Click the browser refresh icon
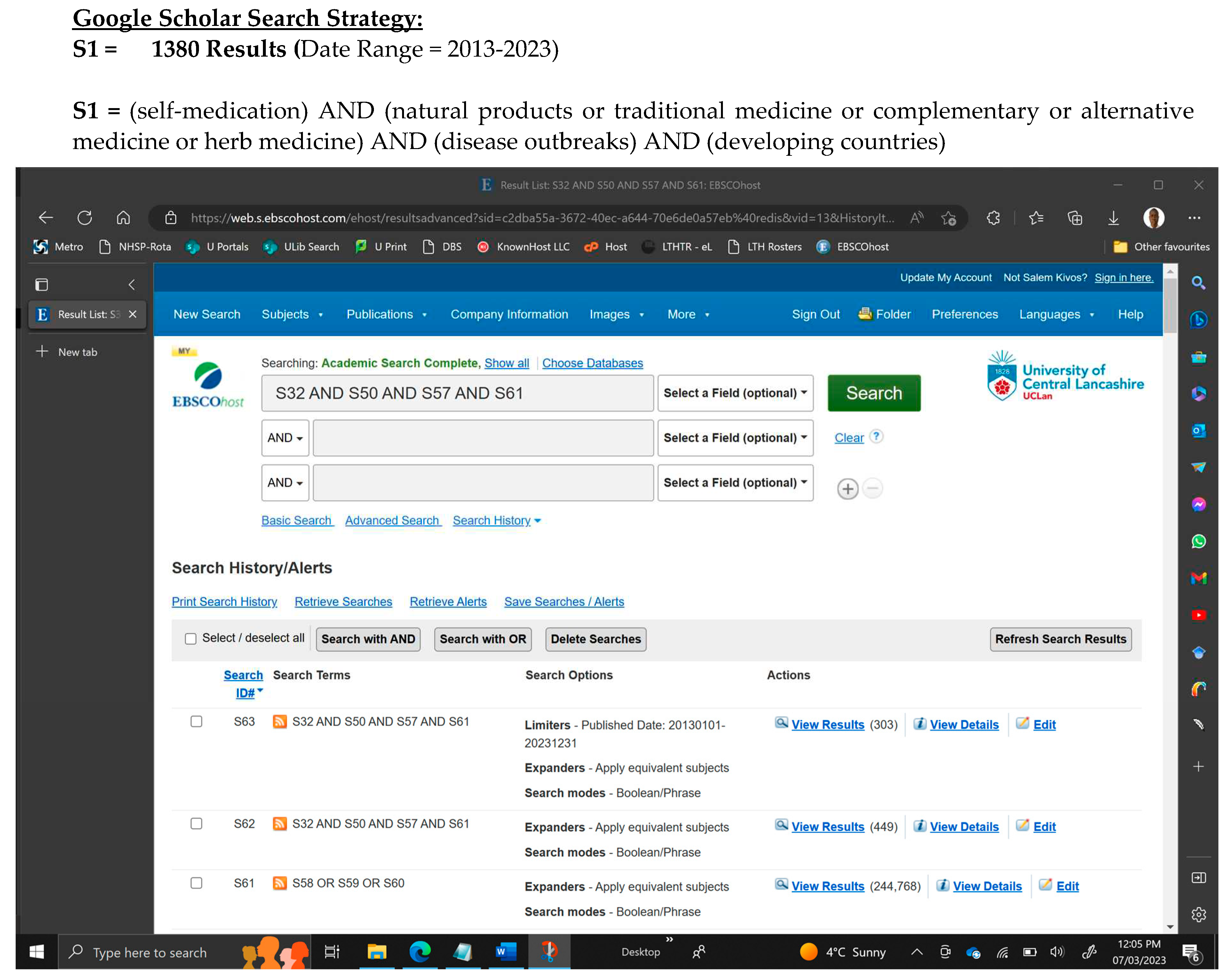Viewport: 1227px width, 980px height. [x=85, y=218]
